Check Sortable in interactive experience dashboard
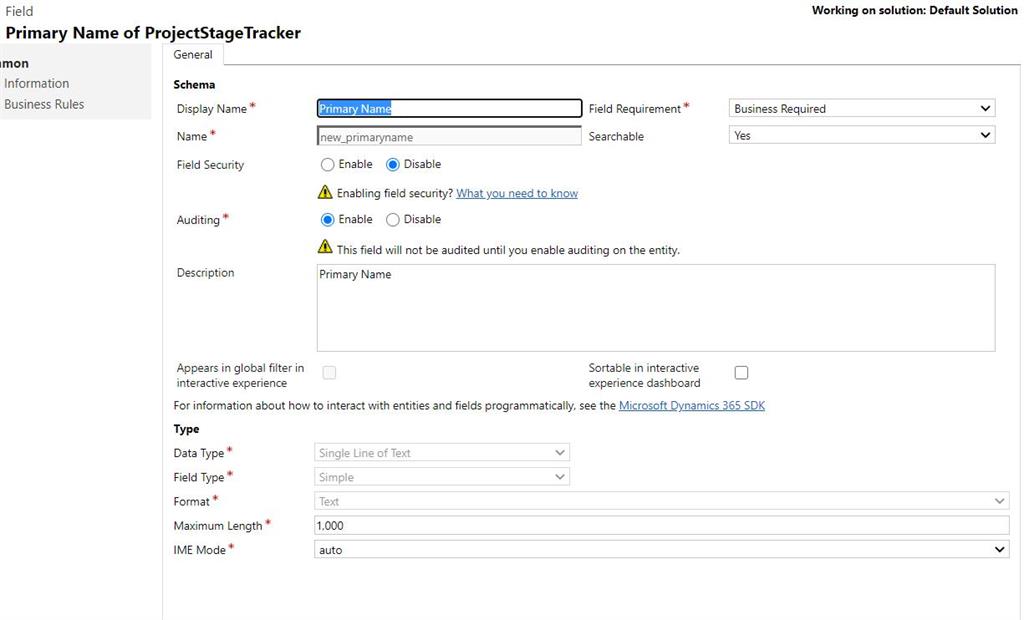This screenshot has width=1024, height=620. (x=741, y=372)
